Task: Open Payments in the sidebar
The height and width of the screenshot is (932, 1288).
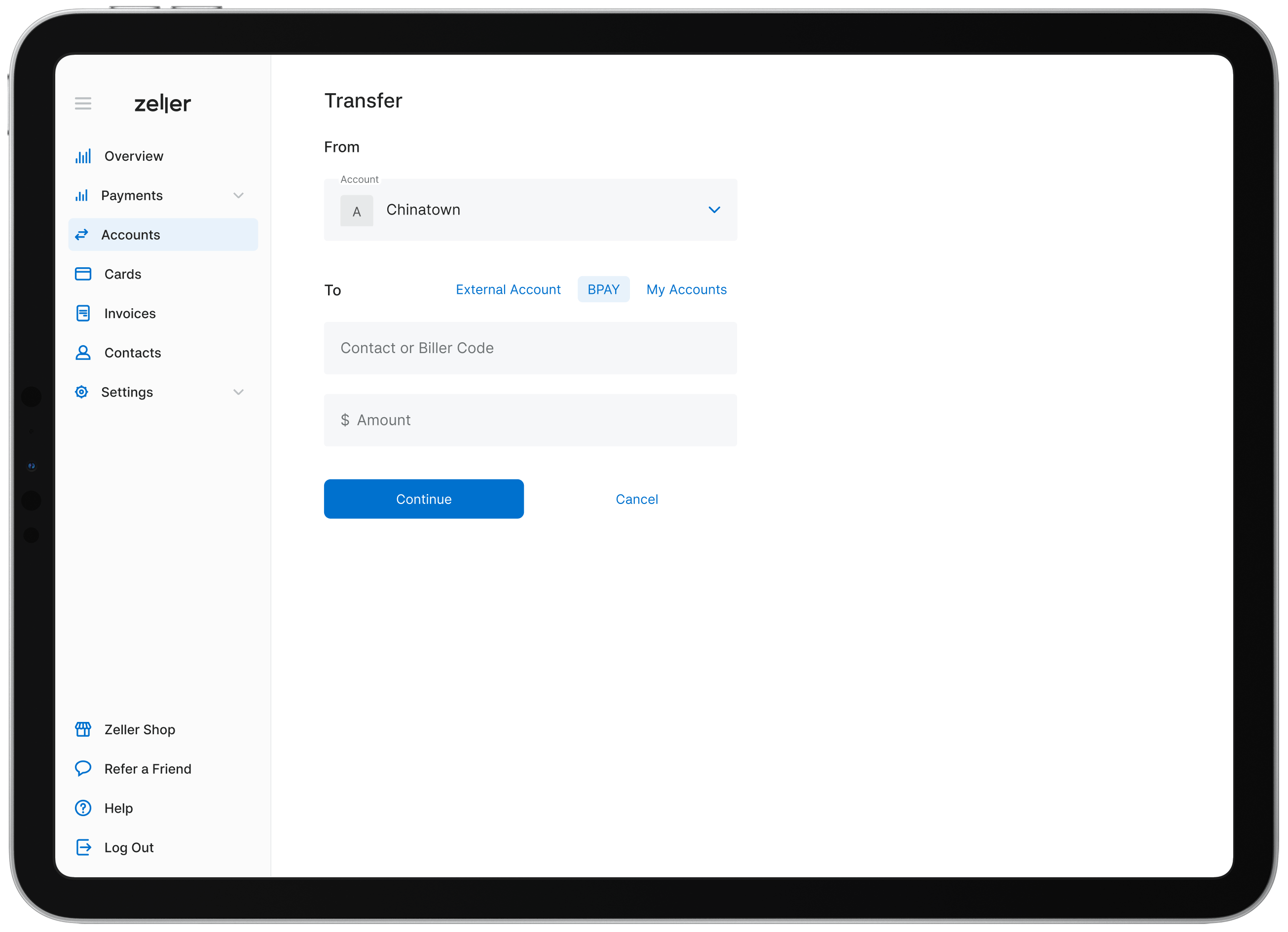Action: [163, 195]
